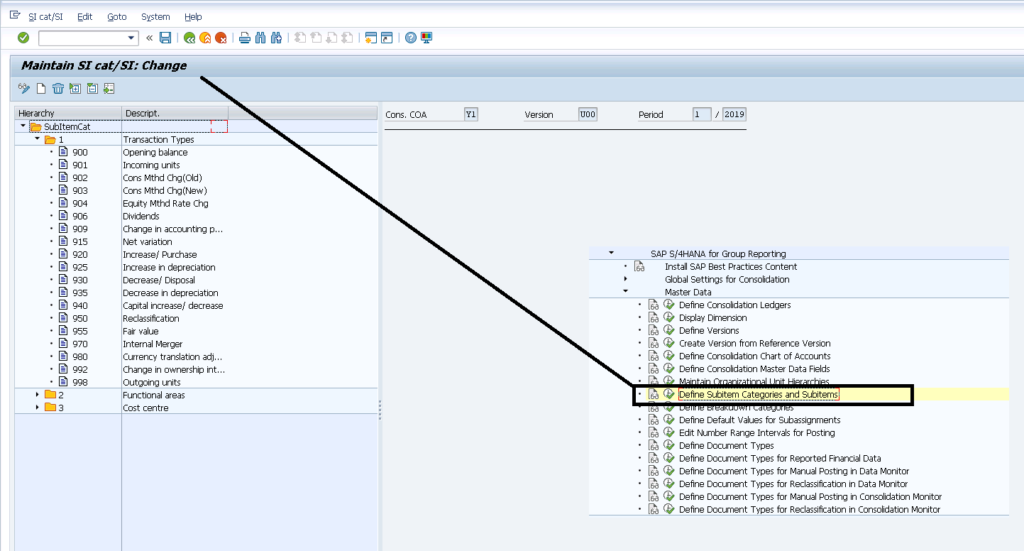Collapse the Master Data node
The height and width of the screenshot is (551, 1024).
tap(626, 291)
